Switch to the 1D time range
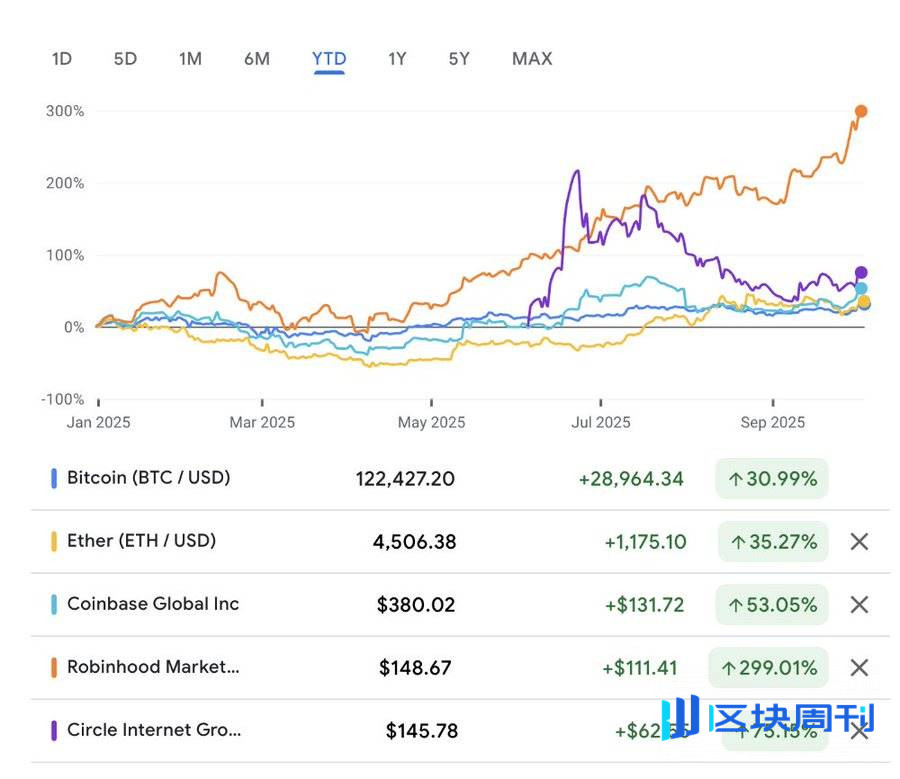Viewport: 900px width, 779px height. point(62,59)
